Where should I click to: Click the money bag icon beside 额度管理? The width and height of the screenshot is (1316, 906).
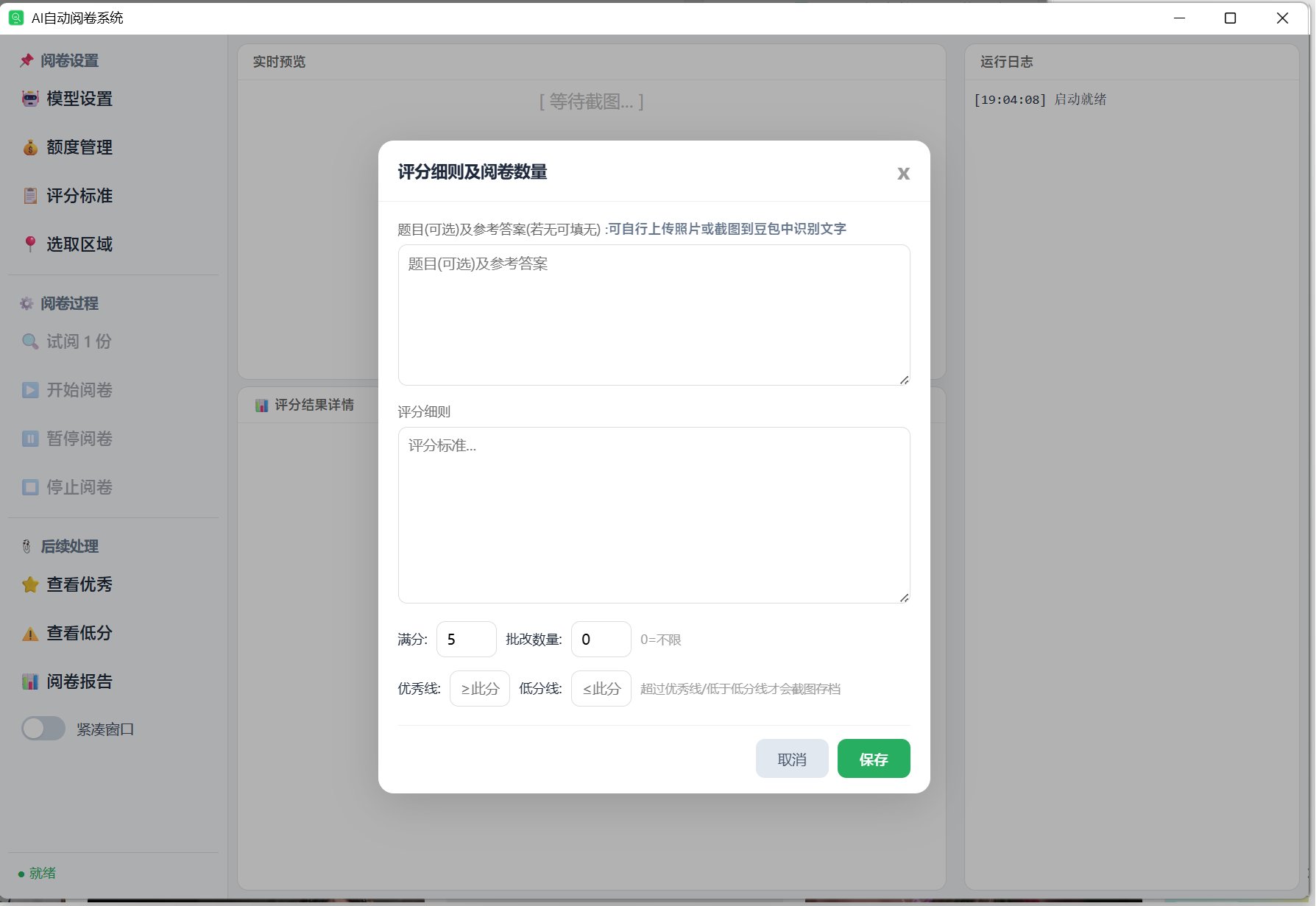coord(30,147)
